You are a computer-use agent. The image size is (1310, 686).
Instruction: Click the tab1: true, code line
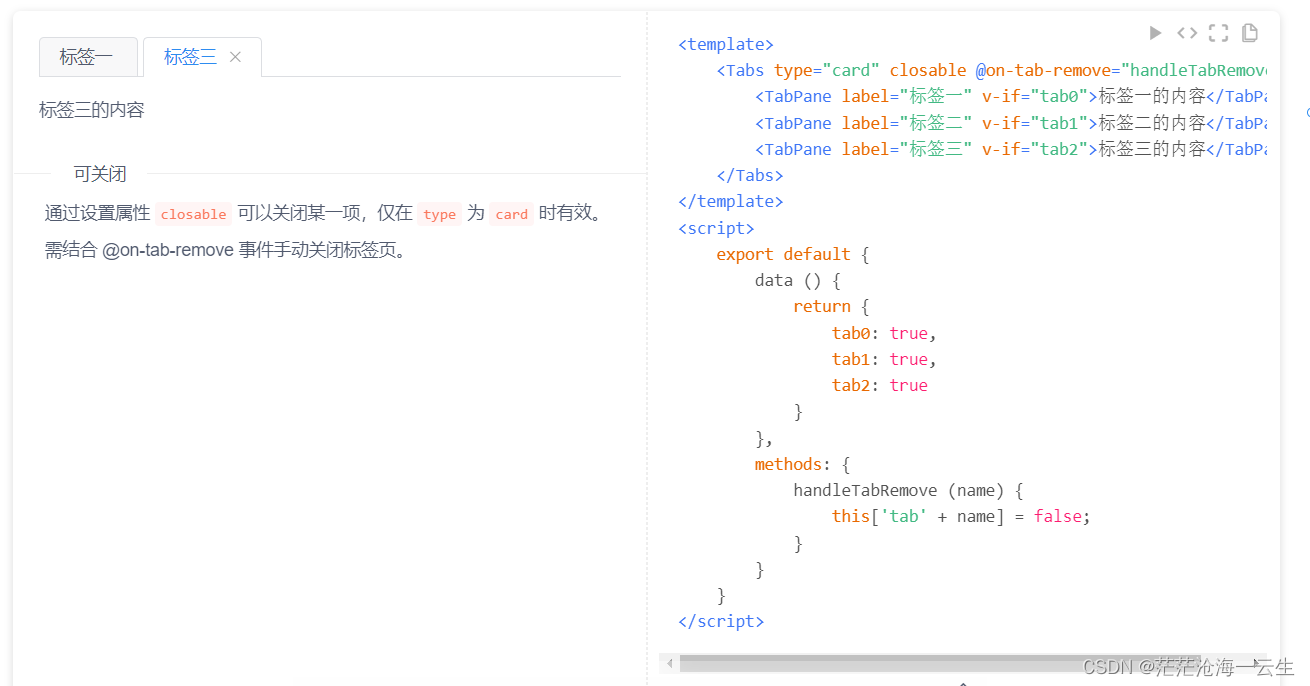coord(884,359)
